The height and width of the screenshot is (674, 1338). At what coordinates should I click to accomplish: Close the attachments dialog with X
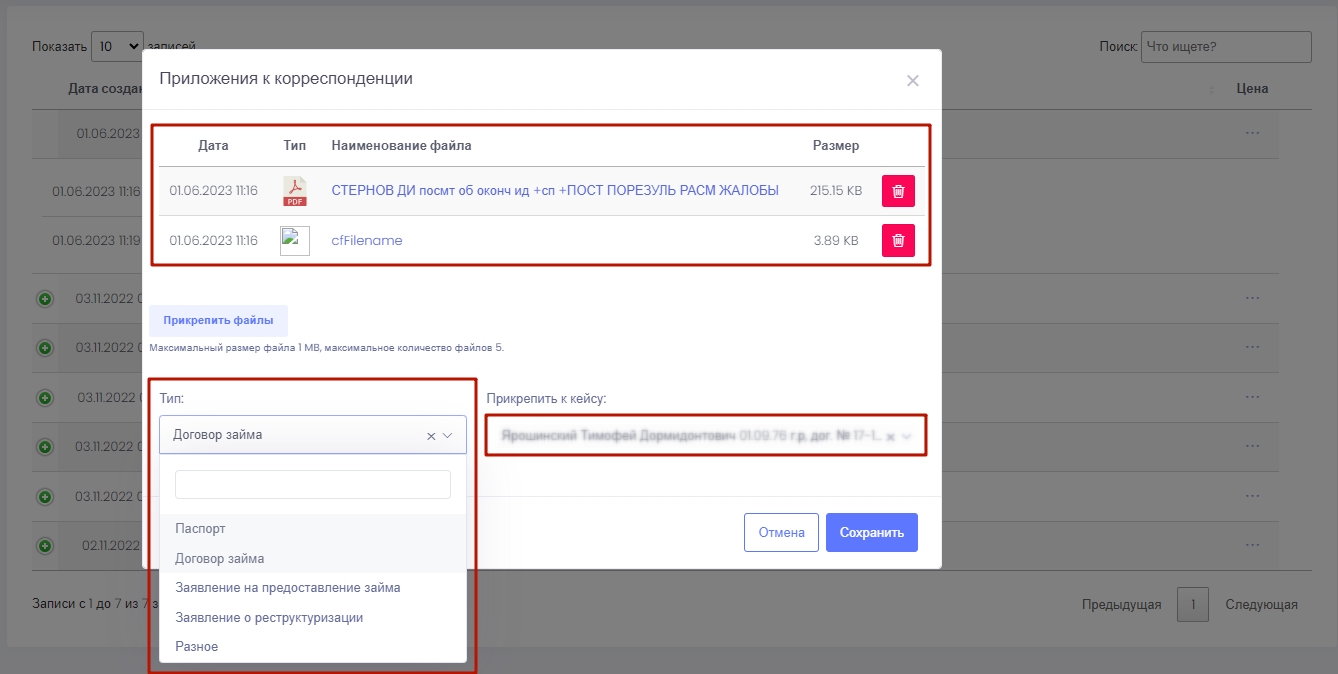tap(912, 81)
